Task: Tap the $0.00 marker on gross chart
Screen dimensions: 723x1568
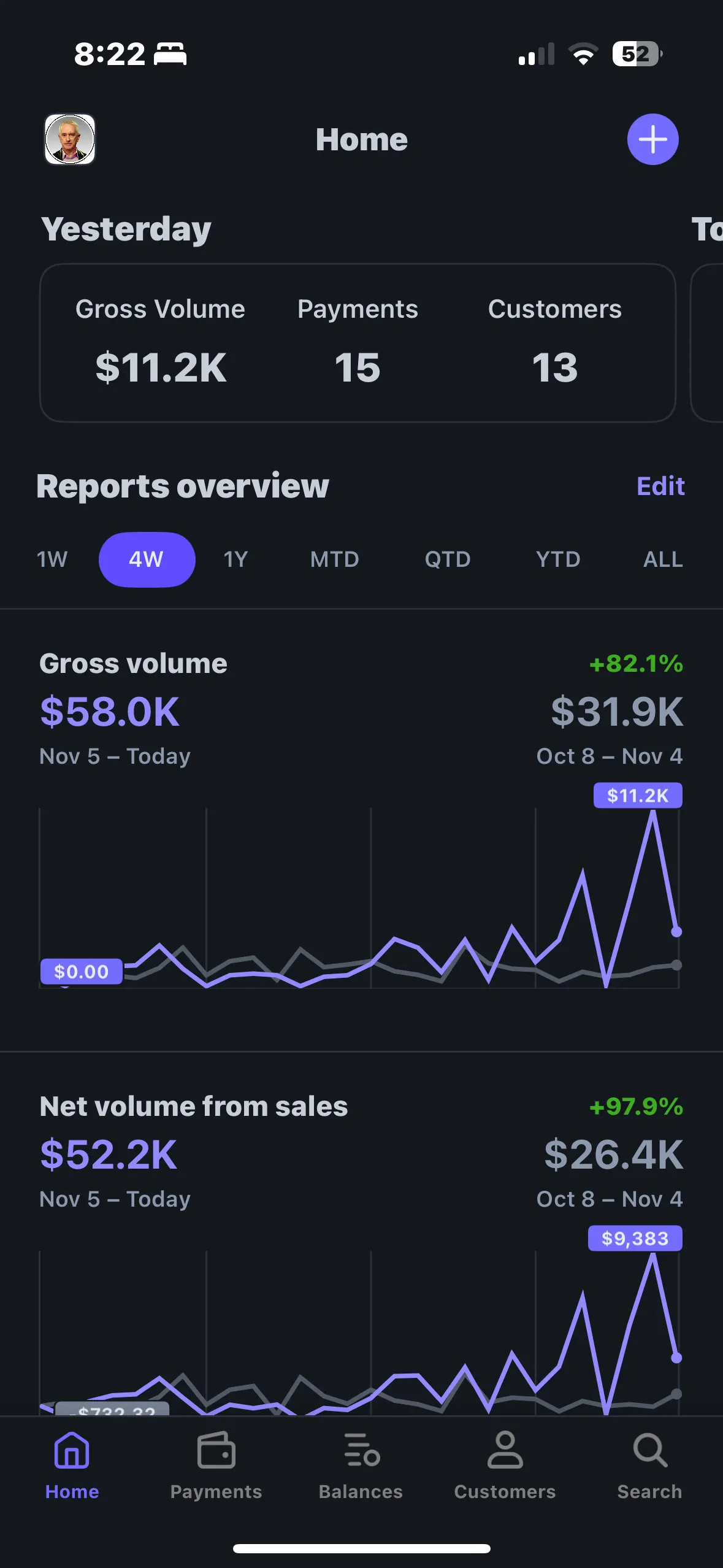Action: (81, 972)
